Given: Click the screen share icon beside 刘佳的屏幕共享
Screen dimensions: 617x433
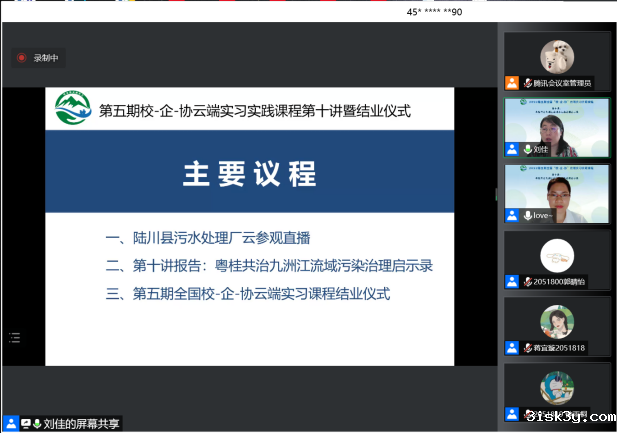Looking at the screenshot, I should pyautogui.click(x=25, y=423).
